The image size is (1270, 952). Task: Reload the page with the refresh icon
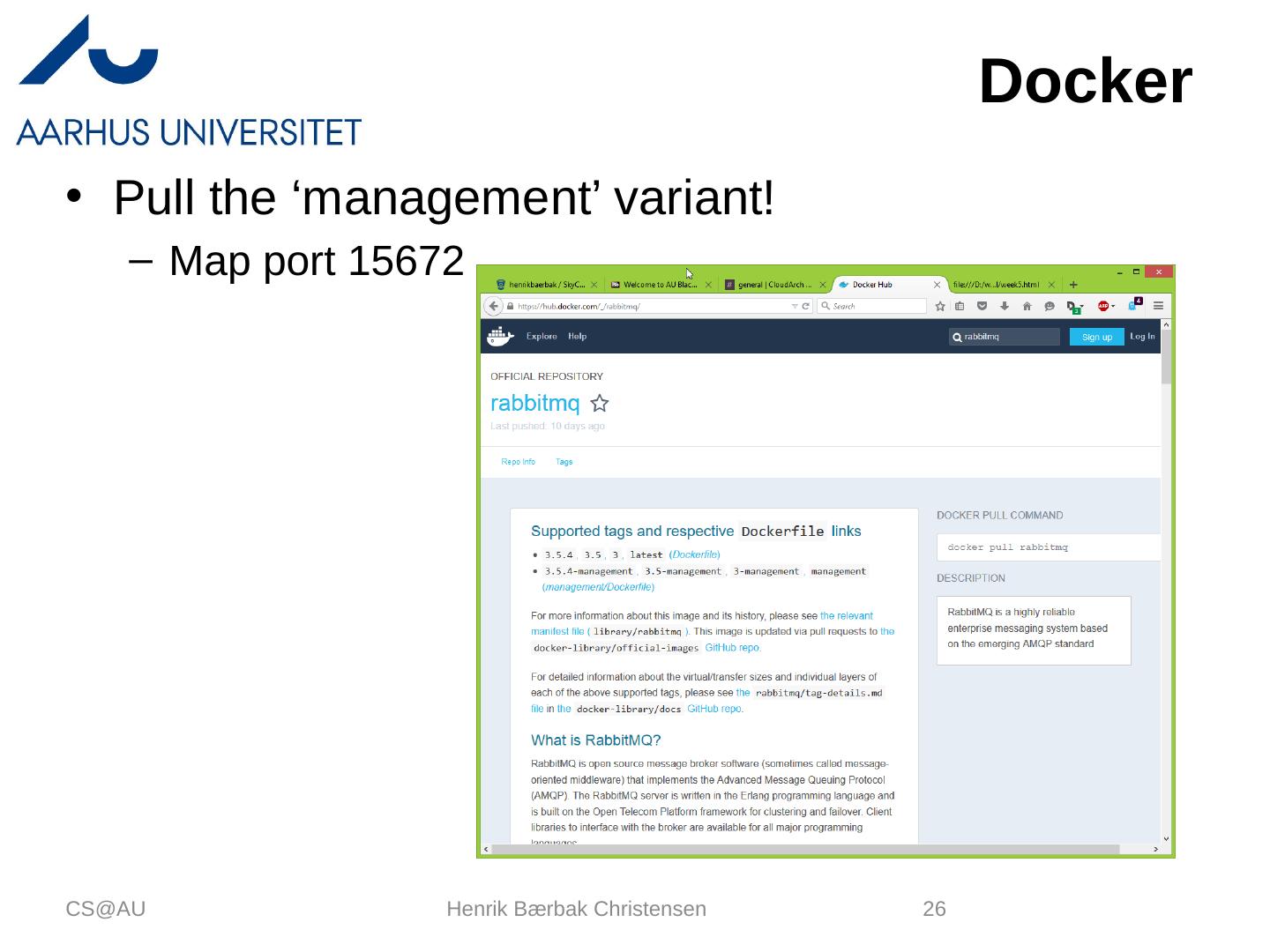point(806,306)
